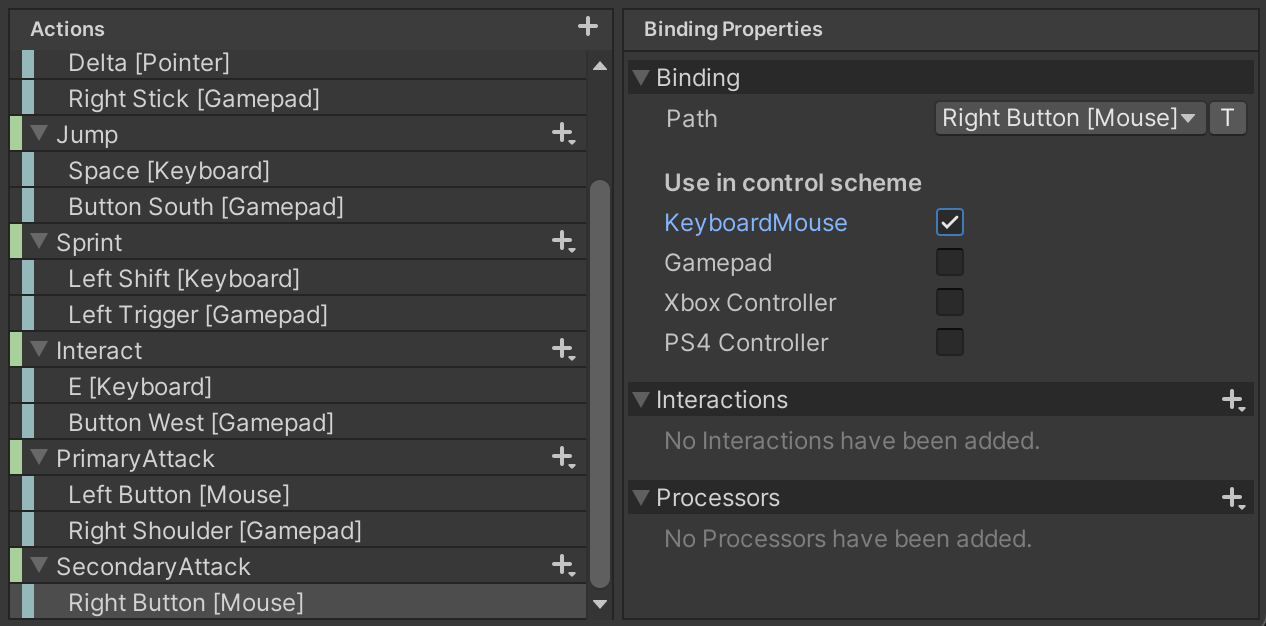Add a binding to the SecondaryAttack action
The image size is (1266, 626).
coord(564,566)
